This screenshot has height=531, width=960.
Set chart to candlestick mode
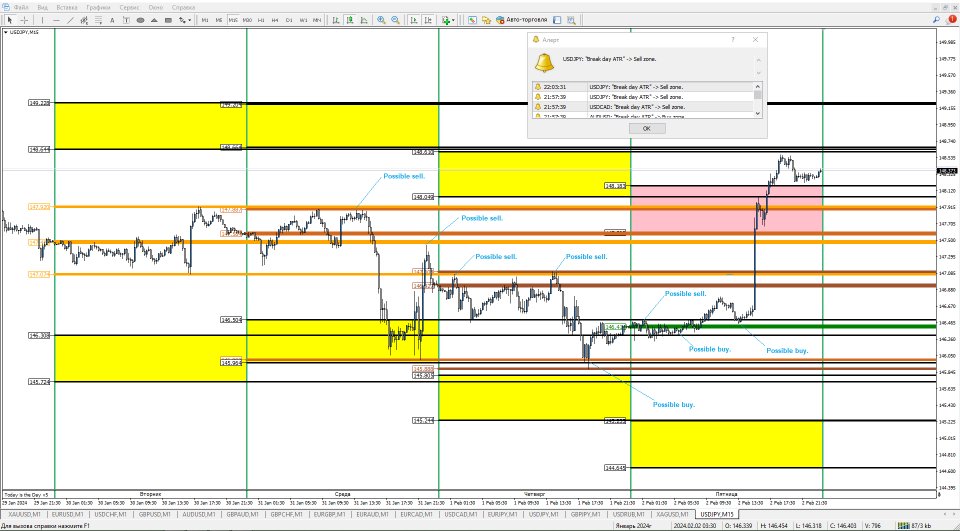[350, 20]
